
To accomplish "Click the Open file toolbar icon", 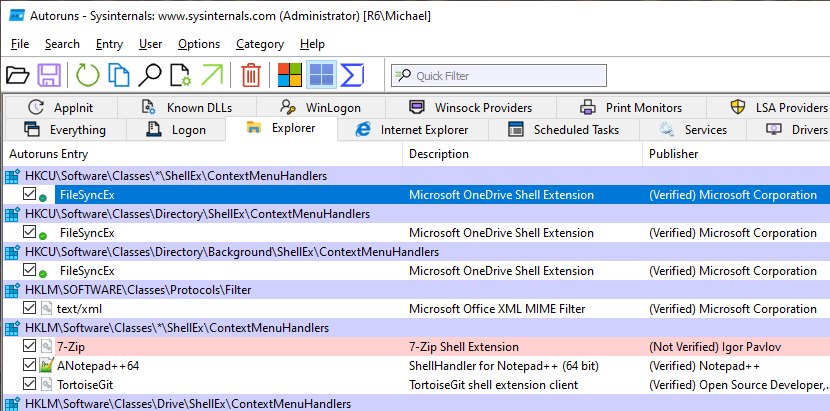I will tap(18, 75).
